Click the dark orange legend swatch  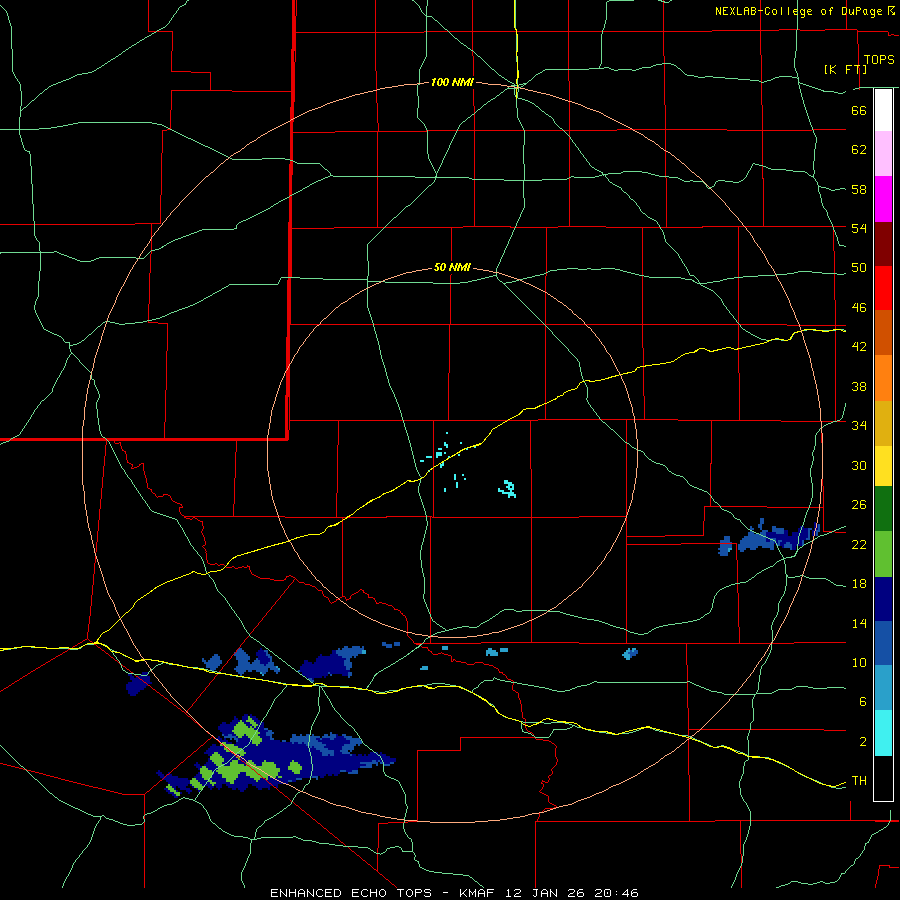(883, 333)
